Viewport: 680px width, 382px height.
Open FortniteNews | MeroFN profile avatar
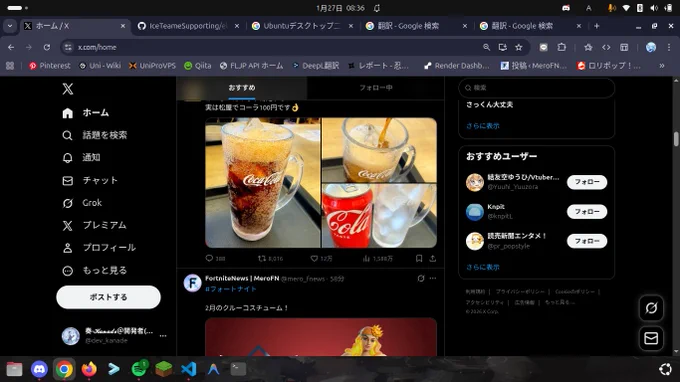(193, 283)
